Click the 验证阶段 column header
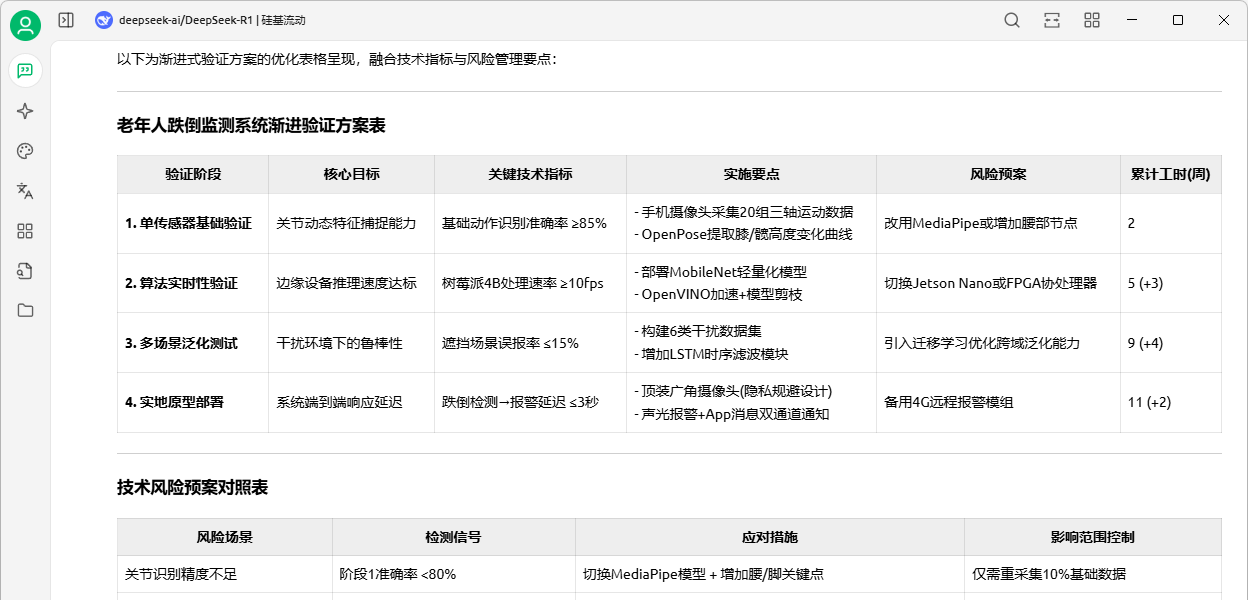1248x600 pixels. coord(193,174)
